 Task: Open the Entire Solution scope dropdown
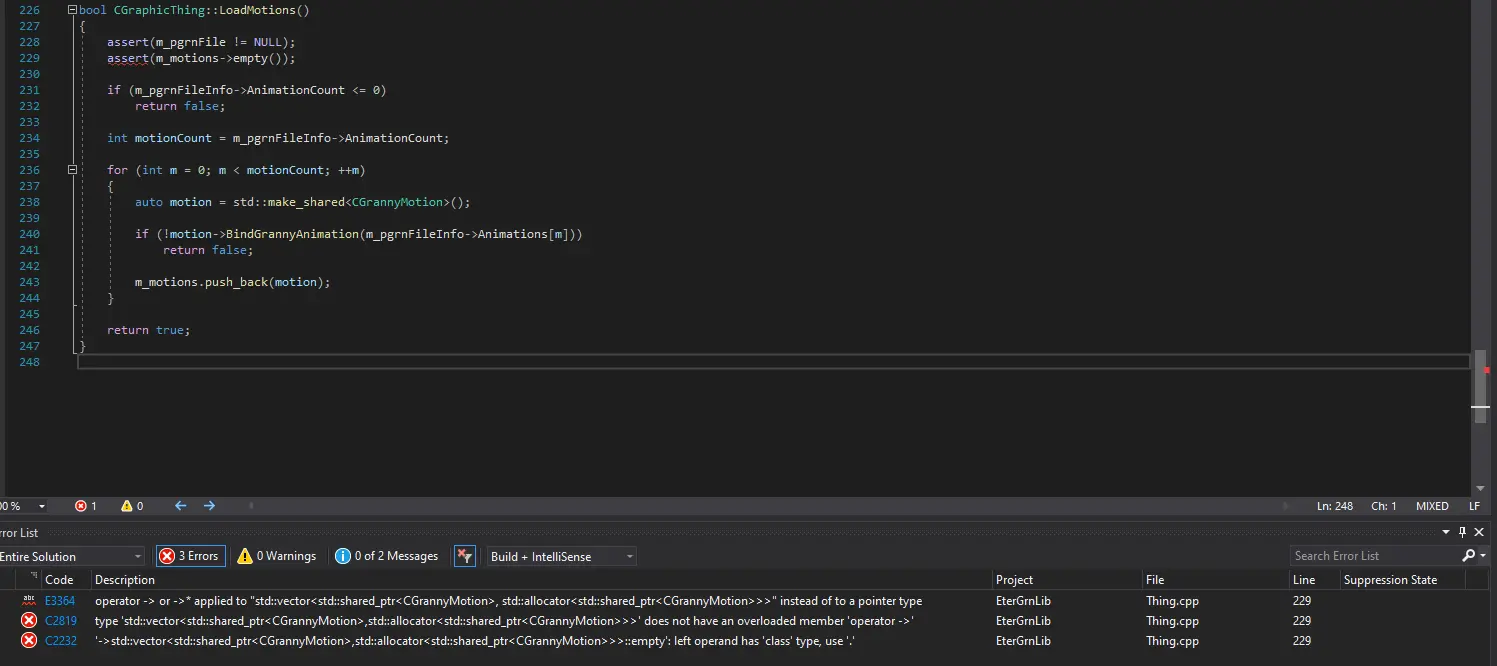click(x=71, y=556)
